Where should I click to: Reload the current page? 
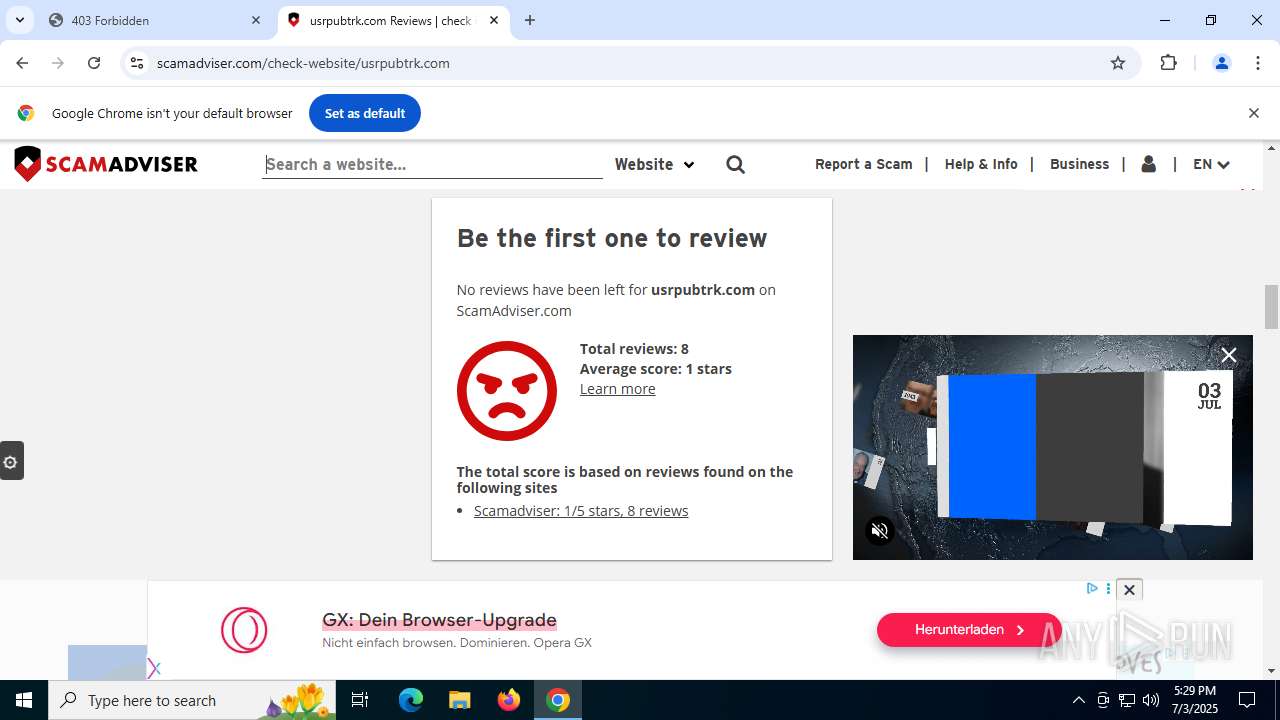point(94,63)
